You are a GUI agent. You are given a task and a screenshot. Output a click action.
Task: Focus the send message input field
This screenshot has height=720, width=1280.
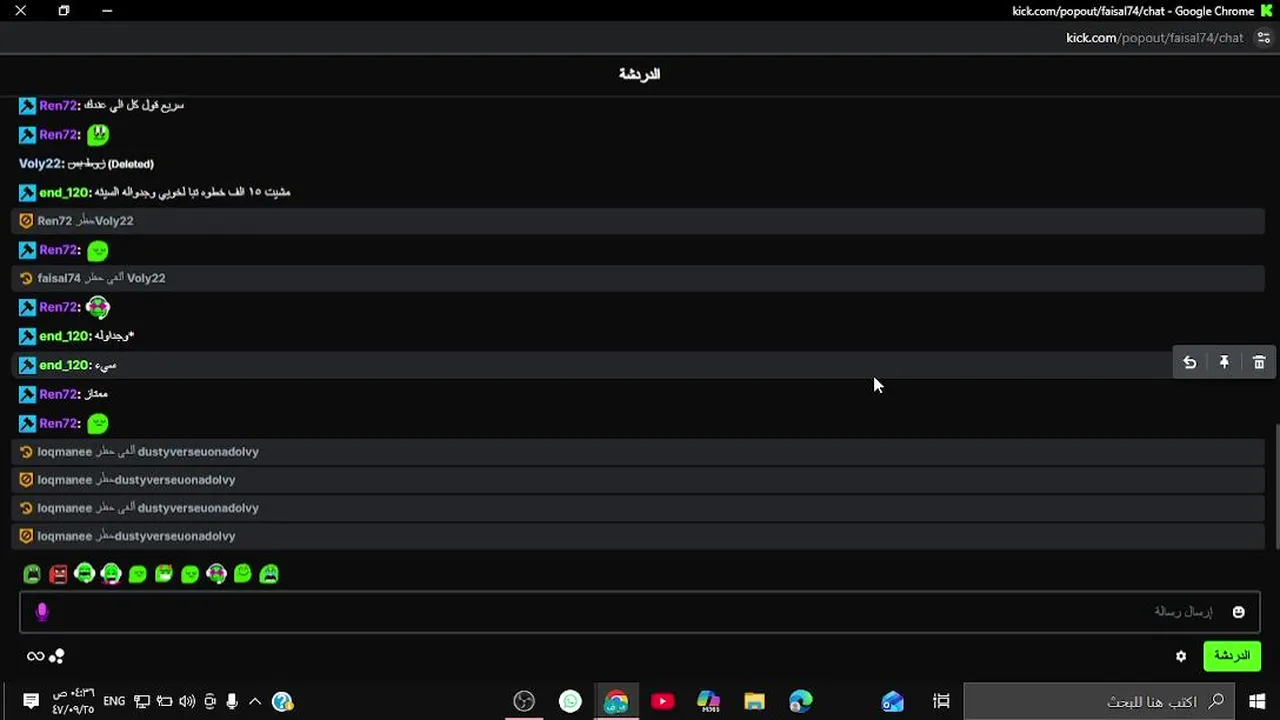[640, 612]
